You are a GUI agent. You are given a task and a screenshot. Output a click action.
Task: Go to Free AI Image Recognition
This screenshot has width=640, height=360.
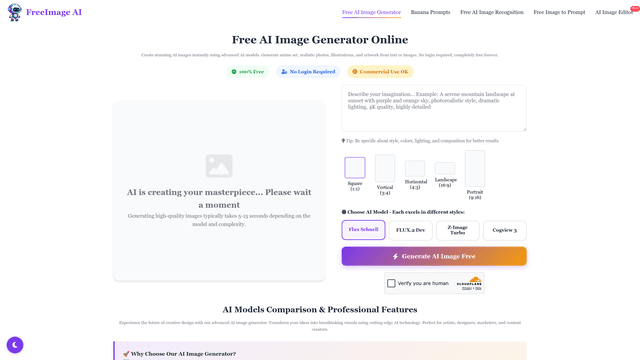coord(492,12)
